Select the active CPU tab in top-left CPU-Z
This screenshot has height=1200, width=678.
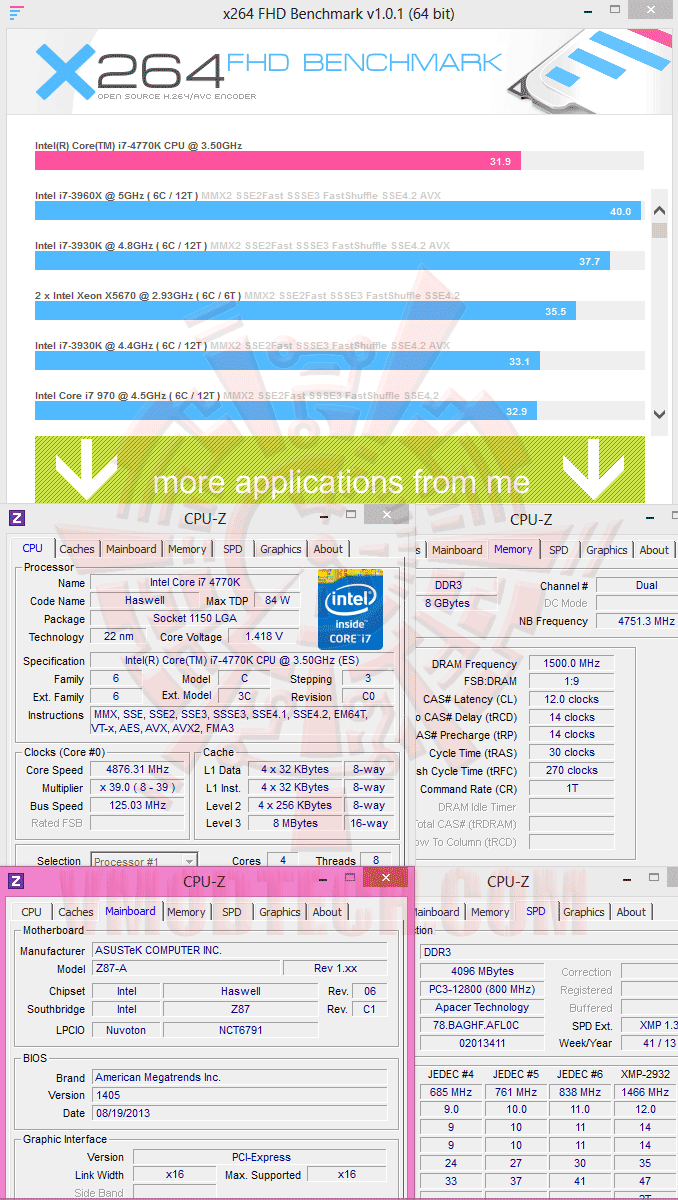point(33,548)
